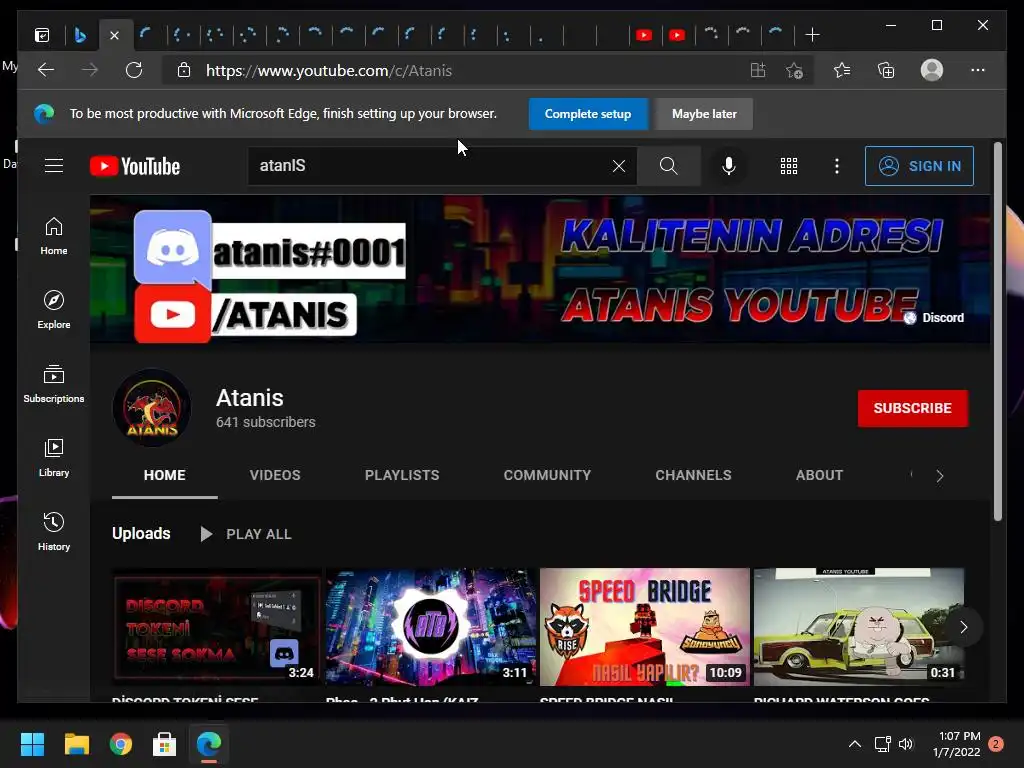Open Edge settings and more menu
This screenshot has height=768, width=1024.
click(x=978, y=70)
